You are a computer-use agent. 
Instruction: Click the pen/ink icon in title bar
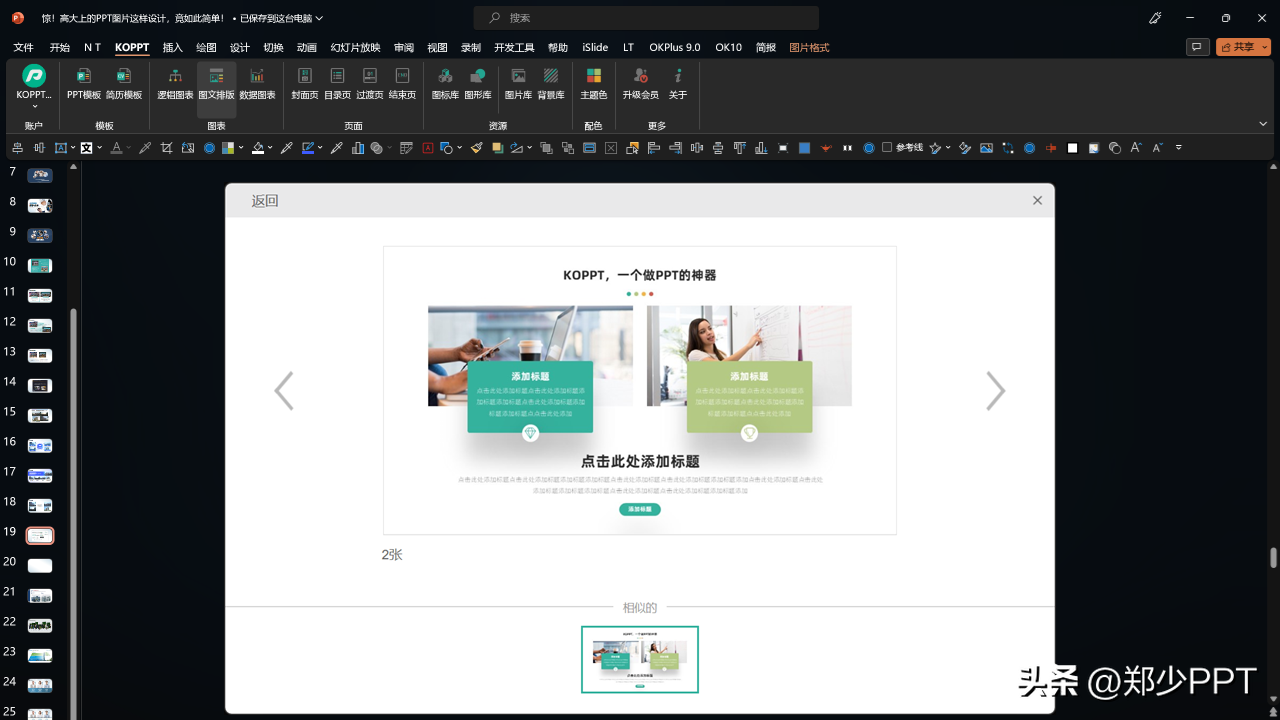[x=1155, y=18]
